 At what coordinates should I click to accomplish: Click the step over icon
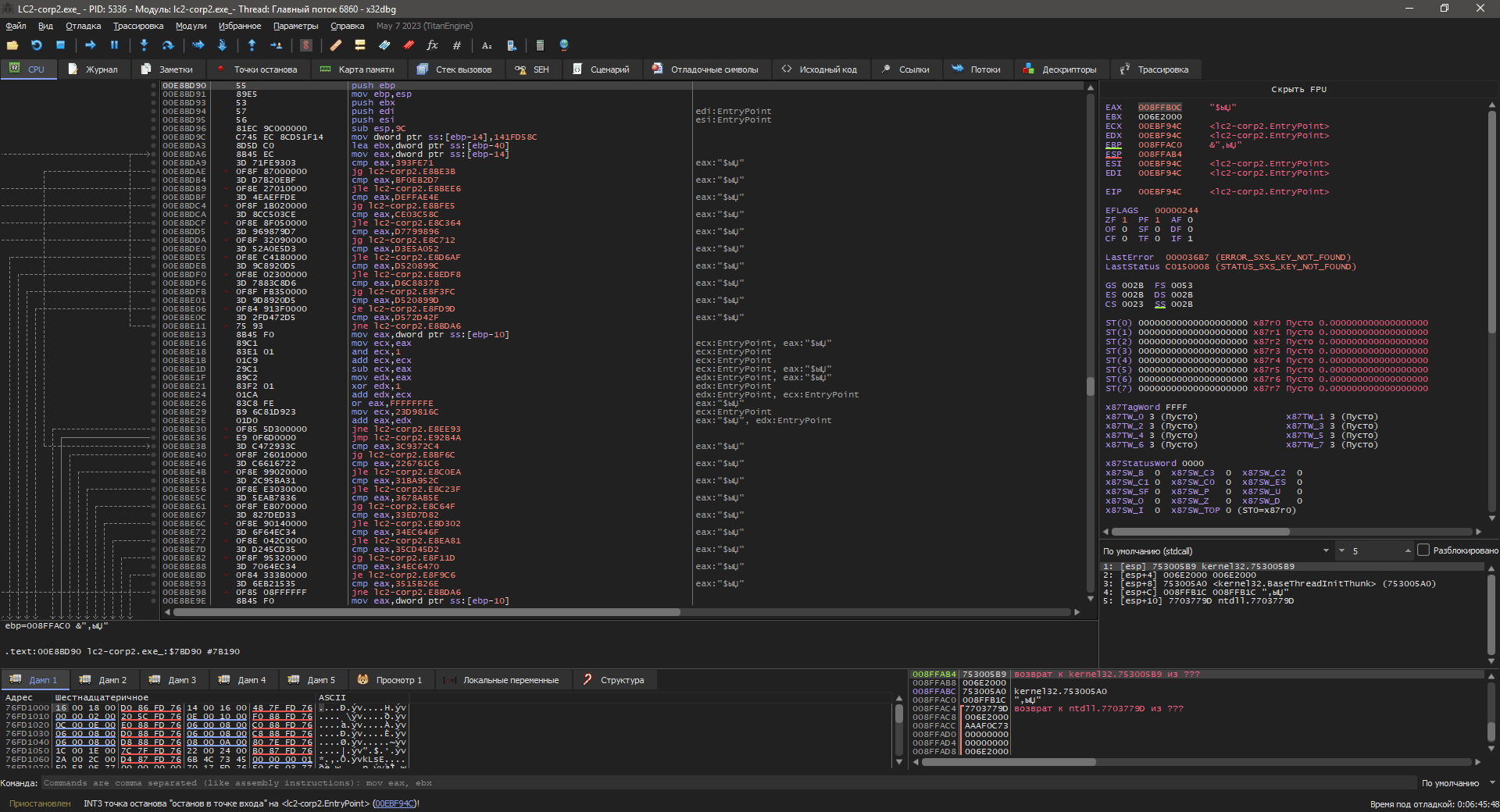[168, 45]
